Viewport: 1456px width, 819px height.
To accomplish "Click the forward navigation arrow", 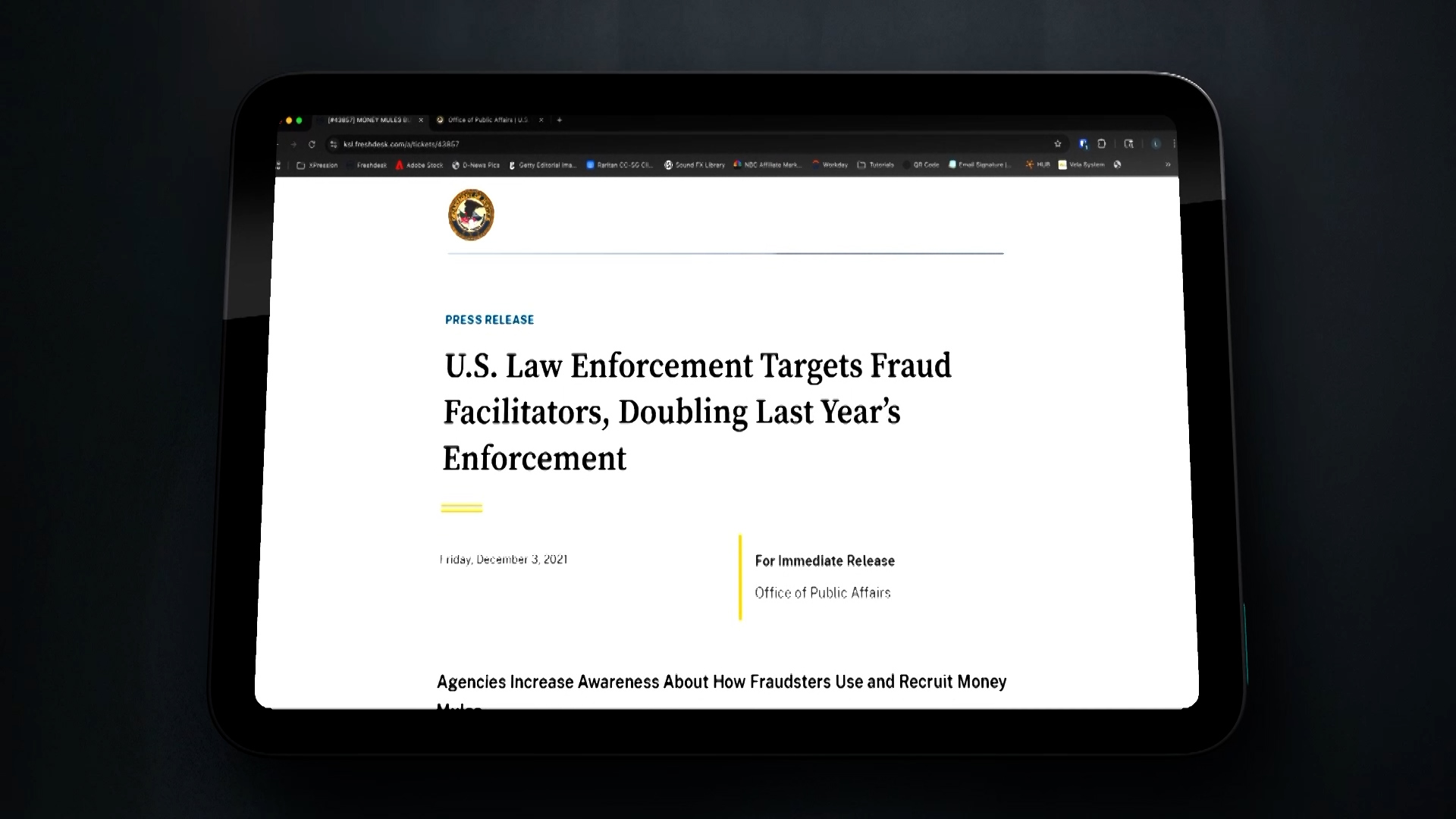I will click(x=293, y=144).
